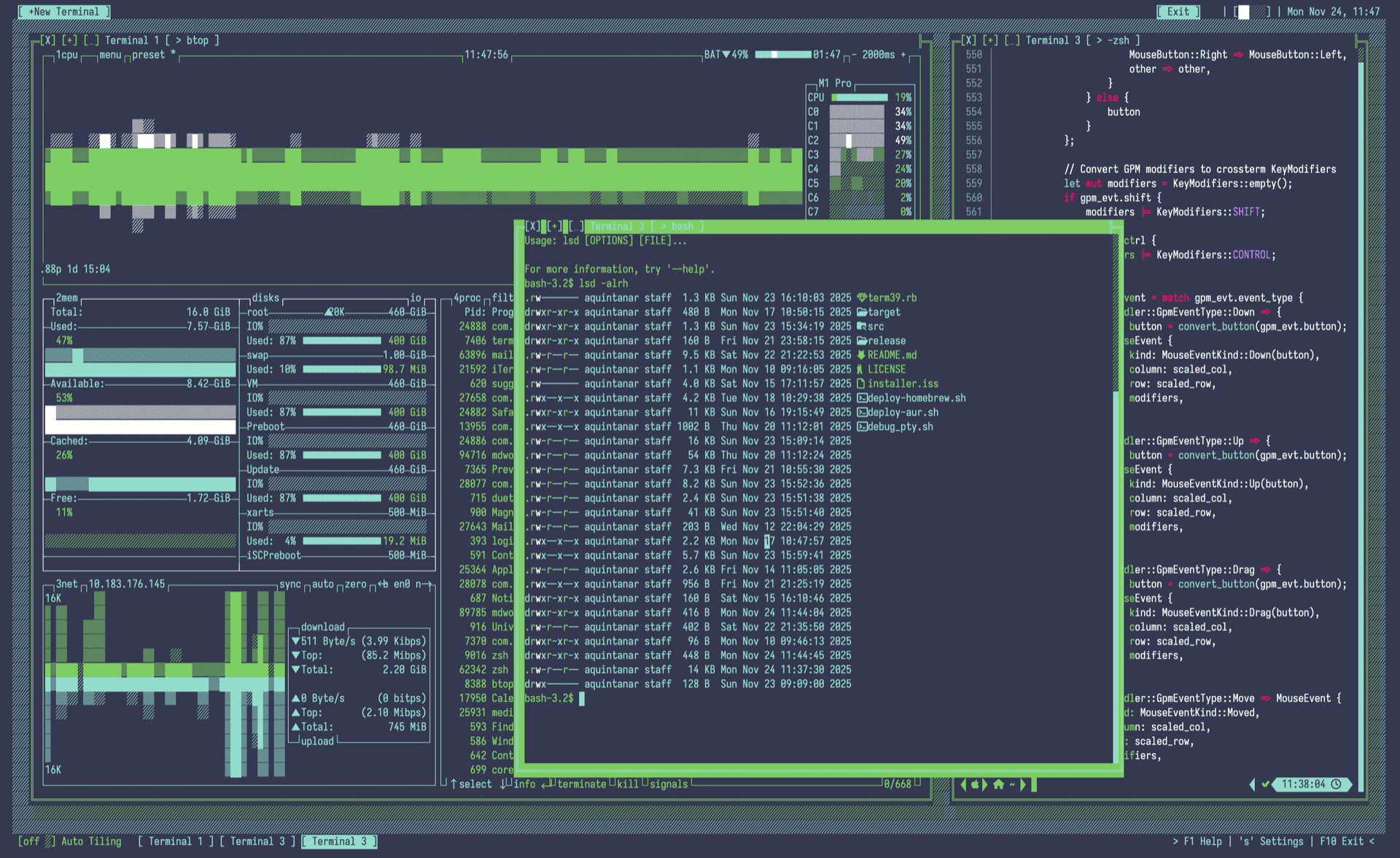Viewport: 1400px width, 858px height.
Task: Click the LICENSE file icon
Action: 860,369
